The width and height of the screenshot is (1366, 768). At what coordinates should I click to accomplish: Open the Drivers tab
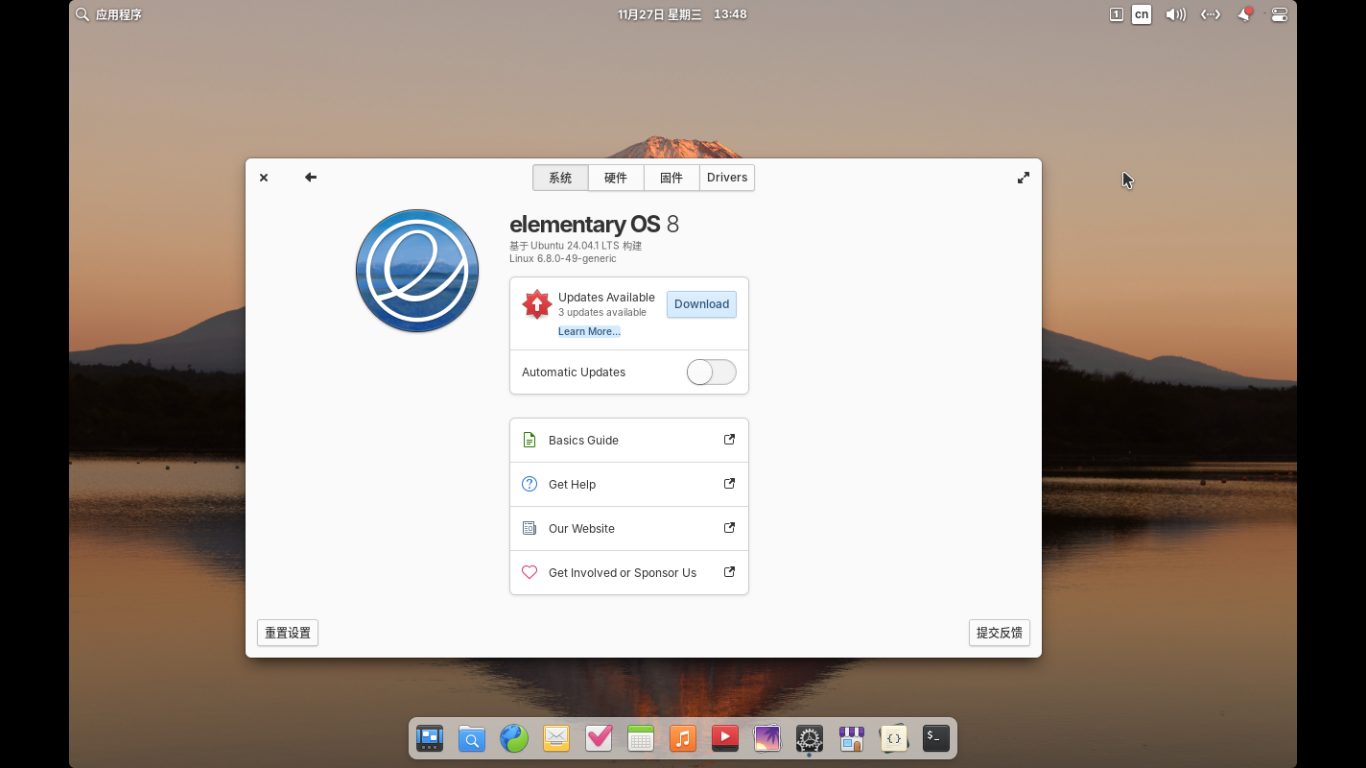pos(727,178)
